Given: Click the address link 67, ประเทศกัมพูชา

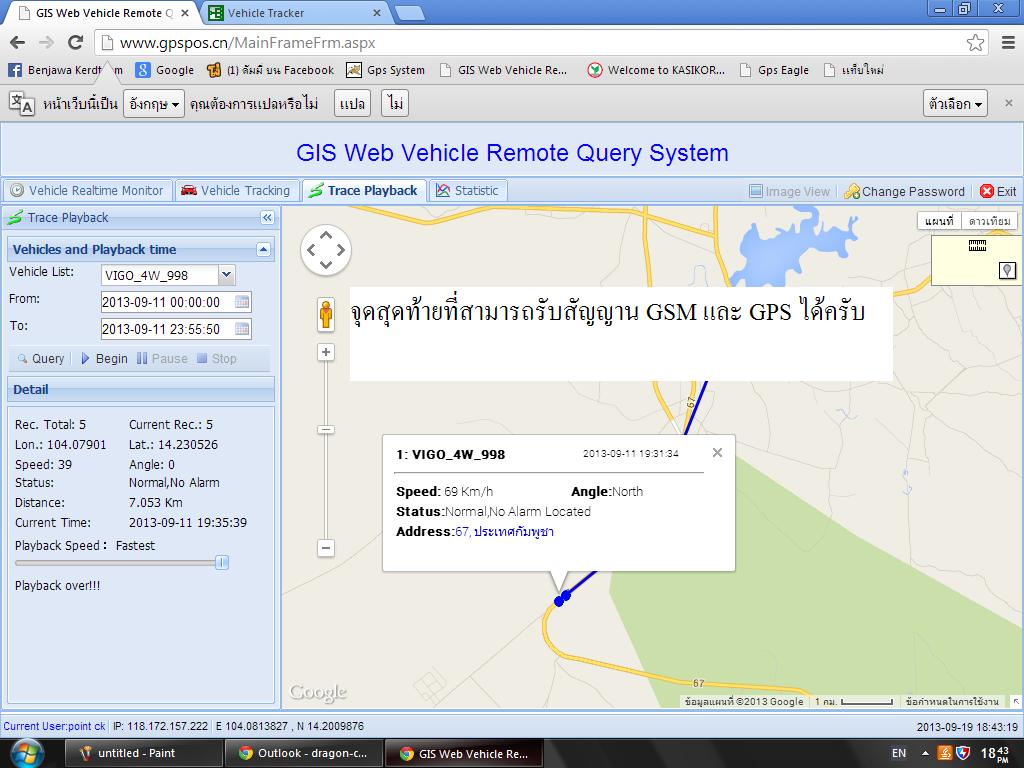Looking at the screenshot, I should [x=504, y=532].
